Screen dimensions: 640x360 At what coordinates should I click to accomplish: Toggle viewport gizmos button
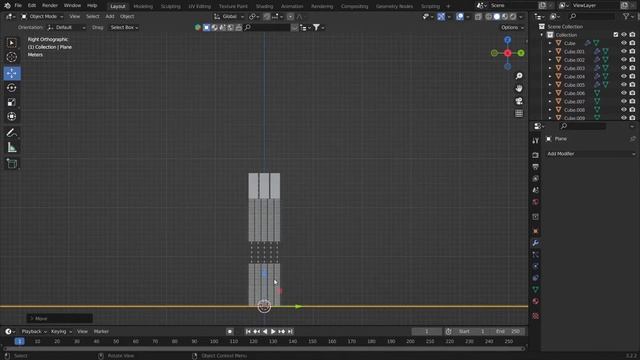pyautogui.click(x=441, y=17)
